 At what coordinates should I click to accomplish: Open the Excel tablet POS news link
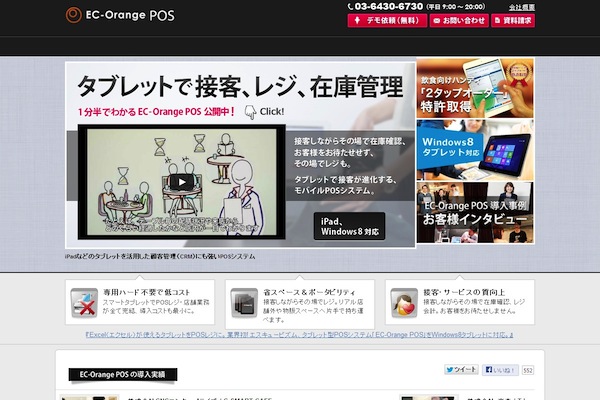tap(300, 335)
